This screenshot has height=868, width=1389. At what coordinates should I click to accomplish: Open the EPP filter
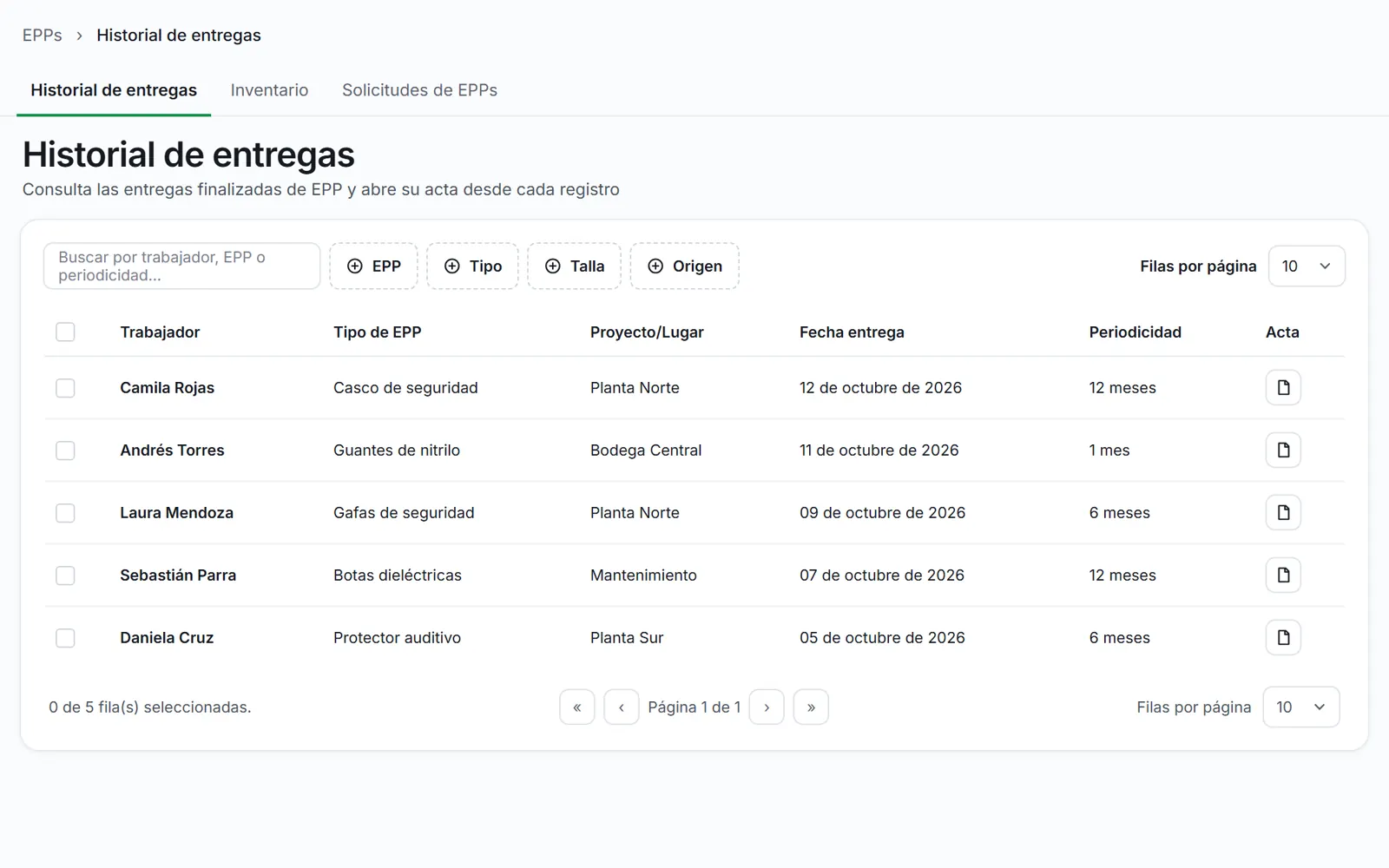click(374, 266)
